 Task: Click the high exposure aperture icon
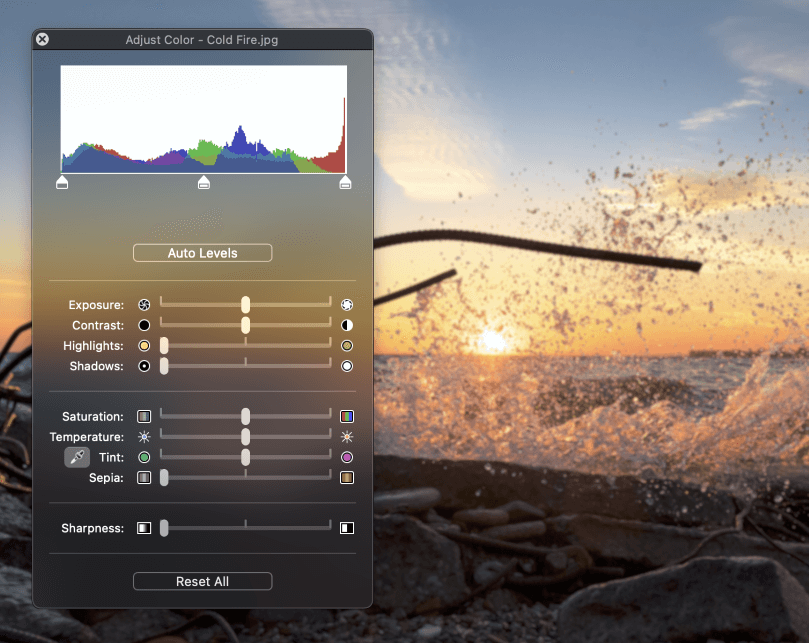pyautogui.click(x=347, y=304)
